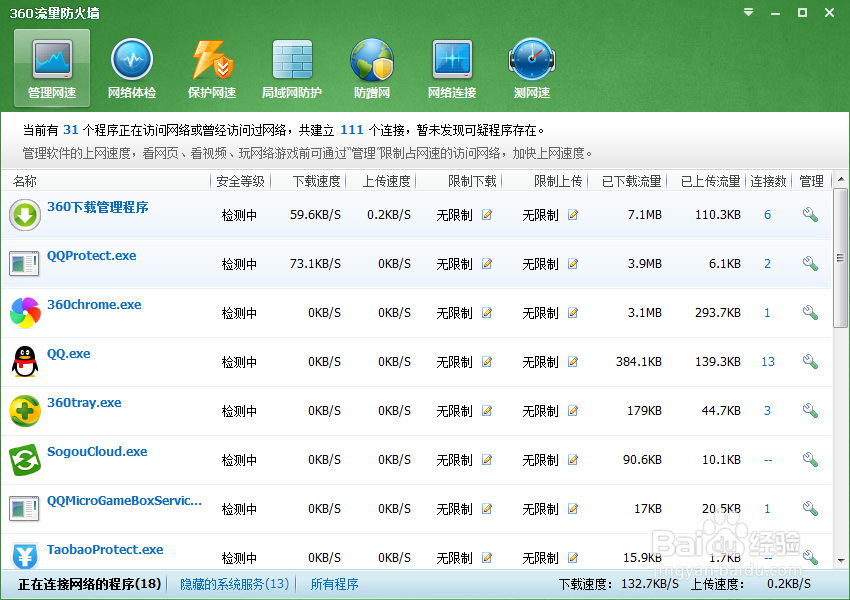The width and height of the screenshot is (850, 600).
Task: Click the scrollbar up arrow
Action: pyautogui.click(x=841, y=179)
